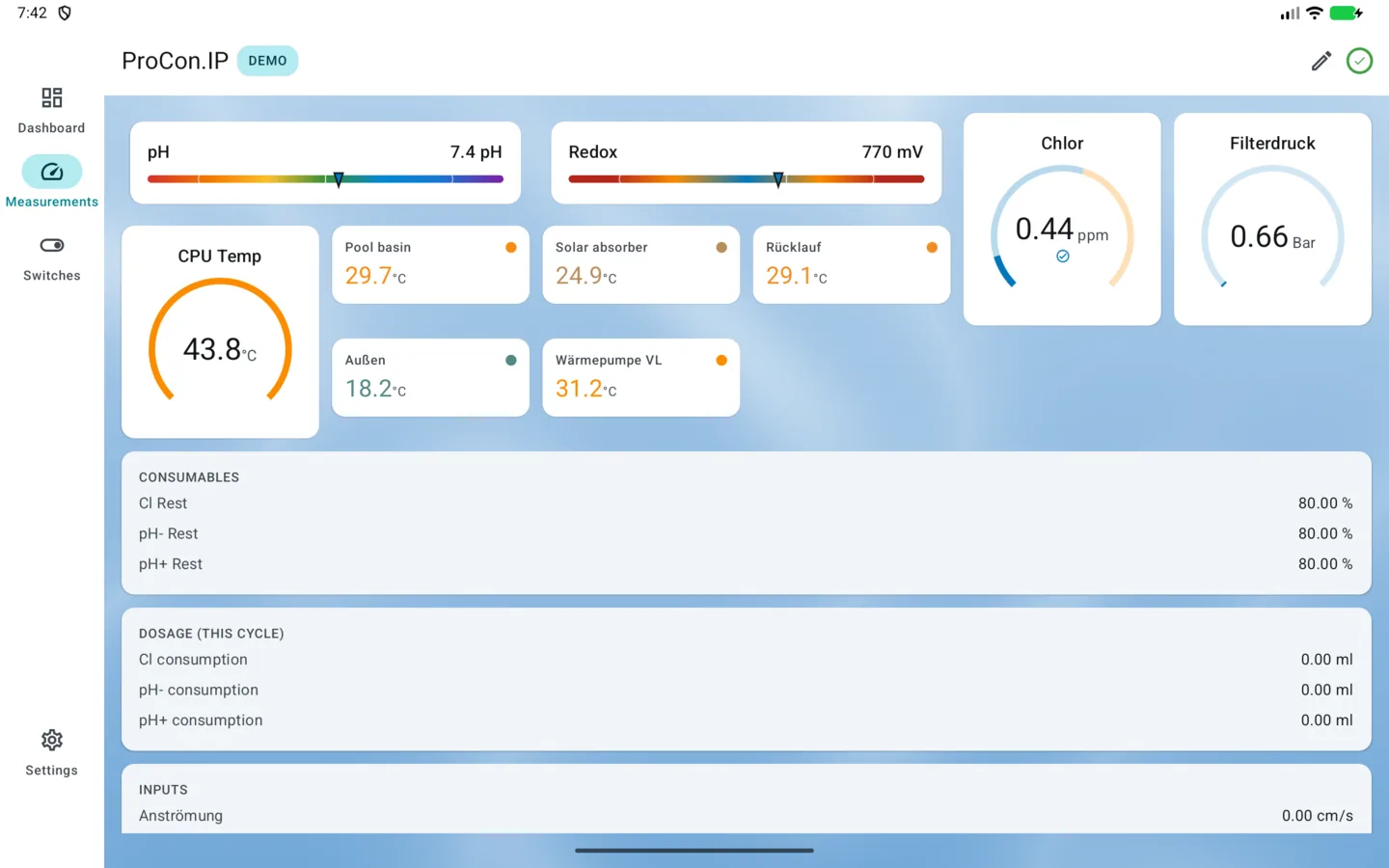Click the shield icon beside the clock

tap(65, 13)
